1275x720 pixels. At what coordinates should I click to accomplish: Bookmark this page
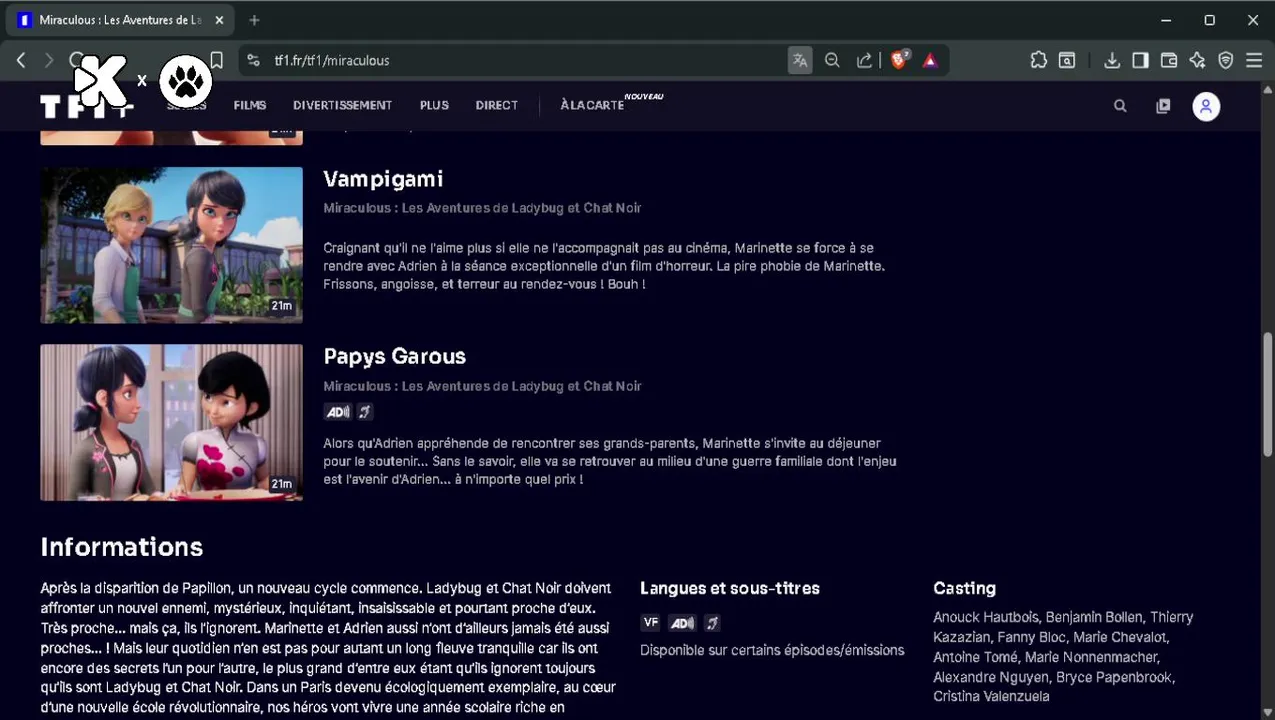[x=216, y=60]
